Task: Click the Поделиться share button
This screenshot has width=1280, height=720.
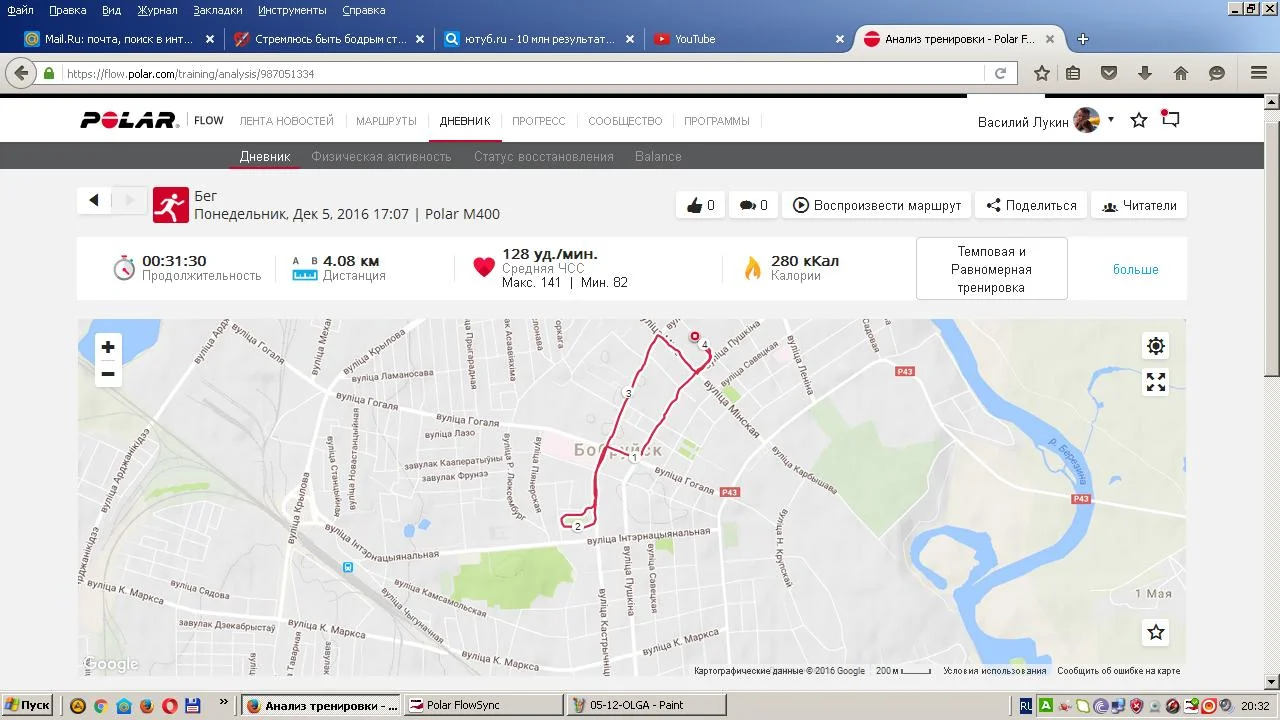Action: pyautogui.click(x=1031, y=205)
